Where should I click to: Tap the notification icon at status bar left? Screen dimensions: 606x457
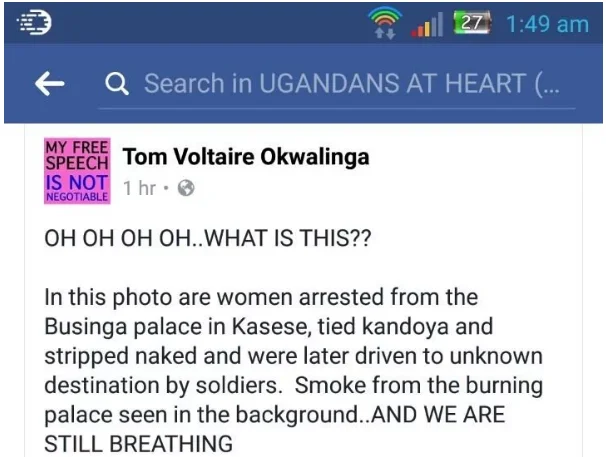tap(31, 23)
